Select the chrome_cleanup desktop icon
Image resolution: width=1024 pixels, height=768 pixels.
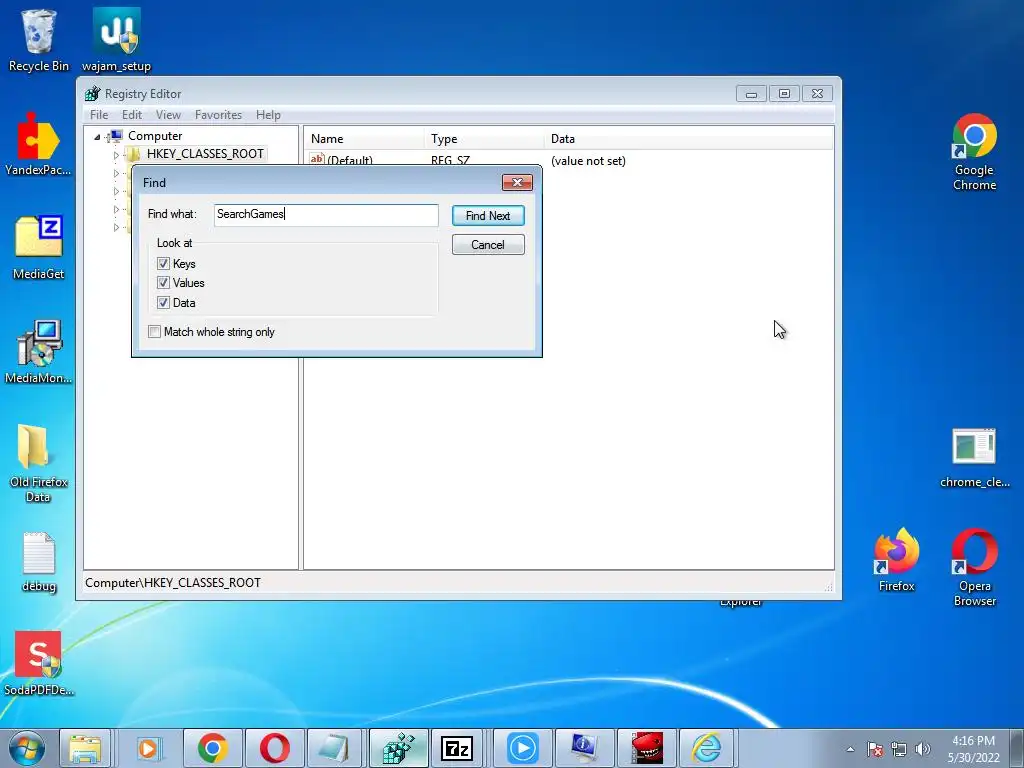974,457
